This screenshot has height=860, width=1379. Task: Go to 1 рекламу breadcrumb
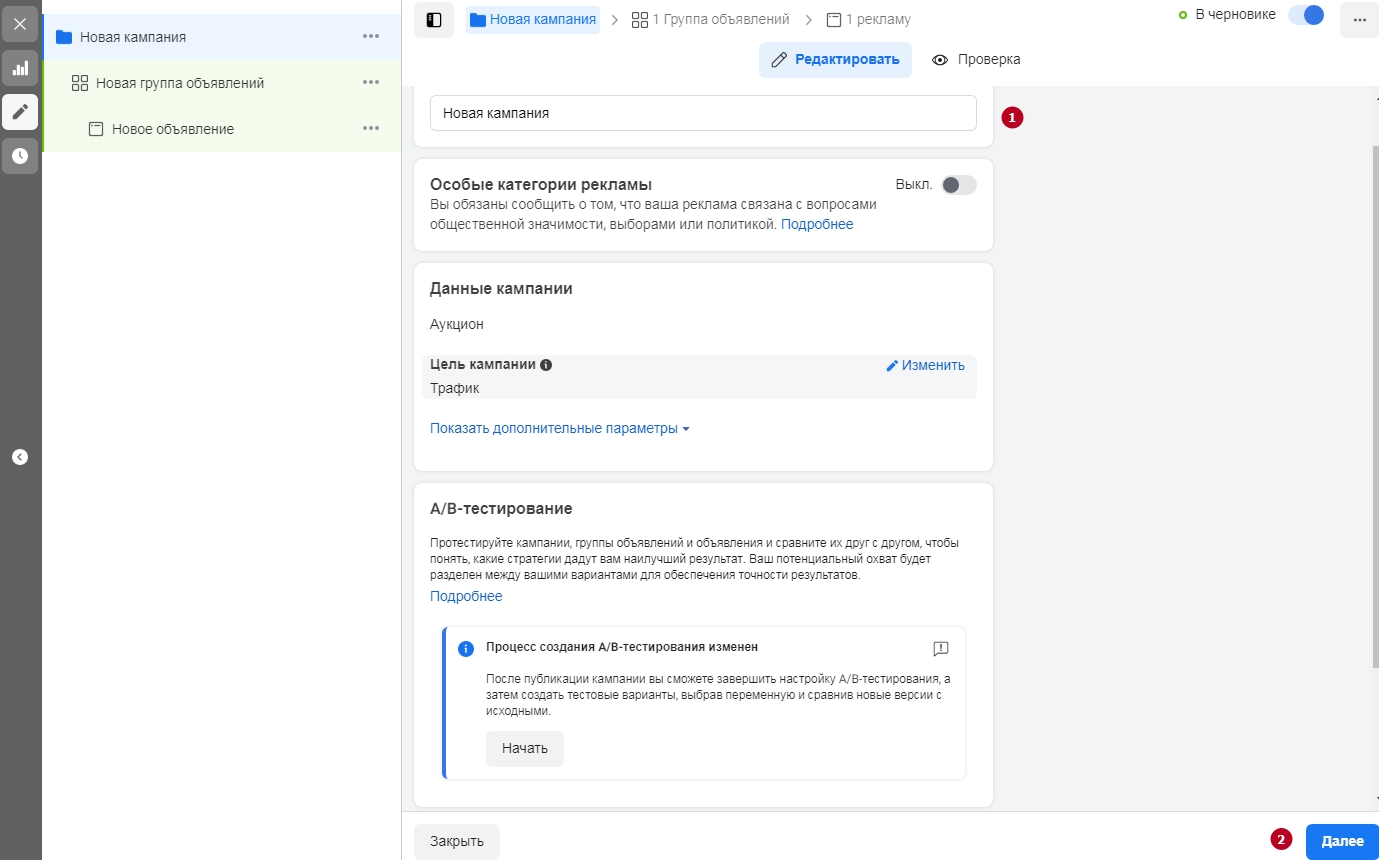[x=868, y=19]
